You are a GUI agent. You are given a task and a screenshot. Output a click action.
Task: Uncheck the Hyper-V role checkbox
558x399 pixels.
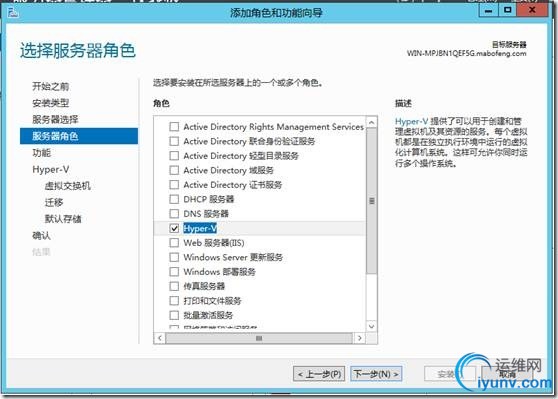(x=174, y=228)
